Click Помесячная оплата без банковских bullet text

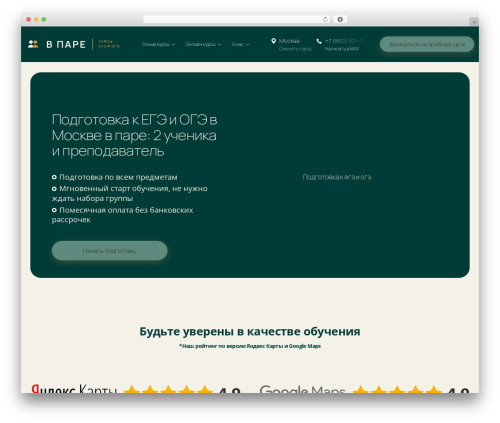[123, 215]
